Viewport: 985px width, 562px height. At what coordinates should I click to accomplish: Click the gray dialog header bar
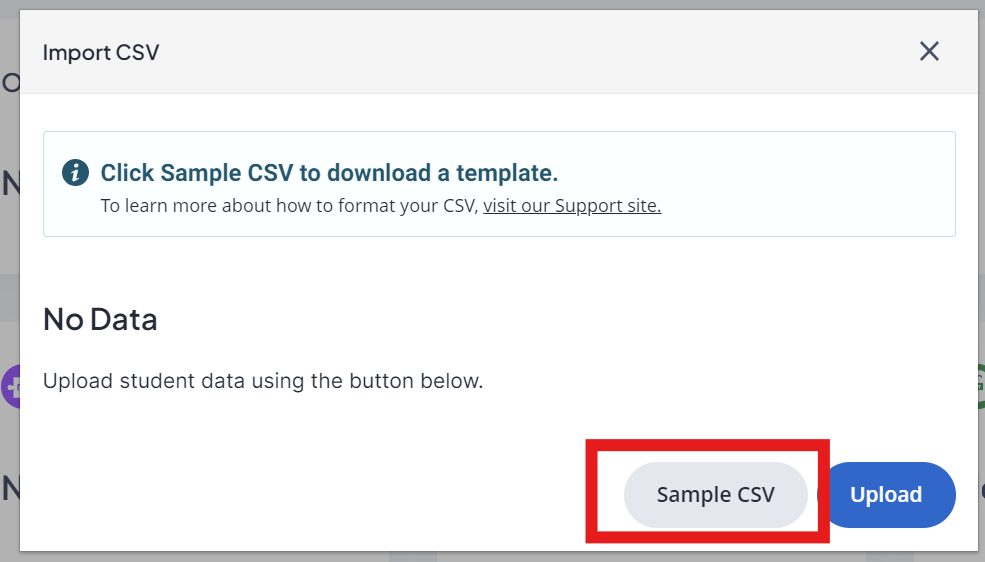(499, 51)
